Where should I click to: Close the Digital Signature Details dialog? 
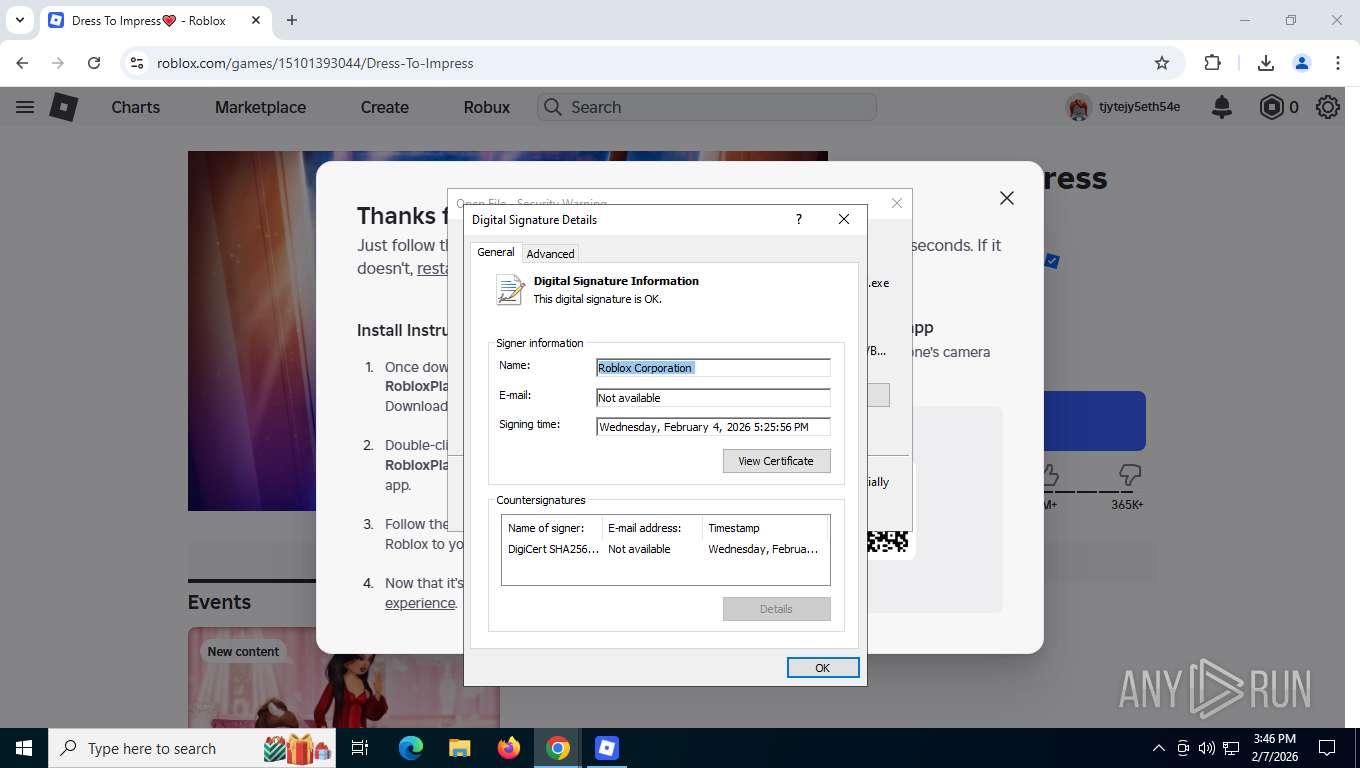coord(844,219)
